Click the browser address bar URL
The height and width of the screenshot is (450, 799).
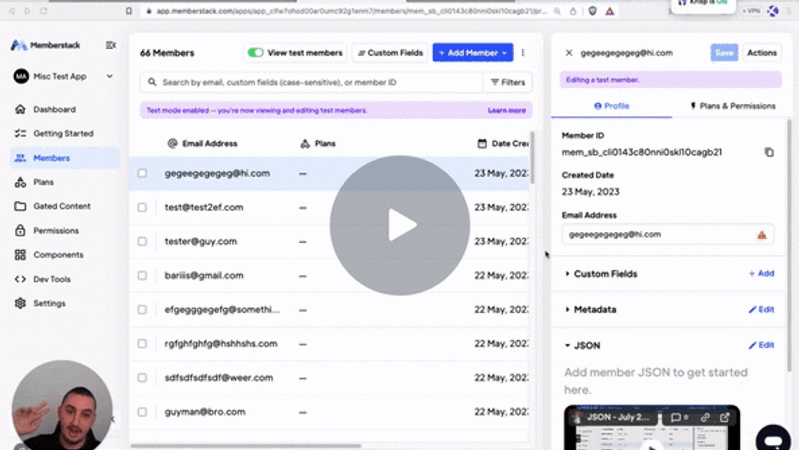[351, 11]
